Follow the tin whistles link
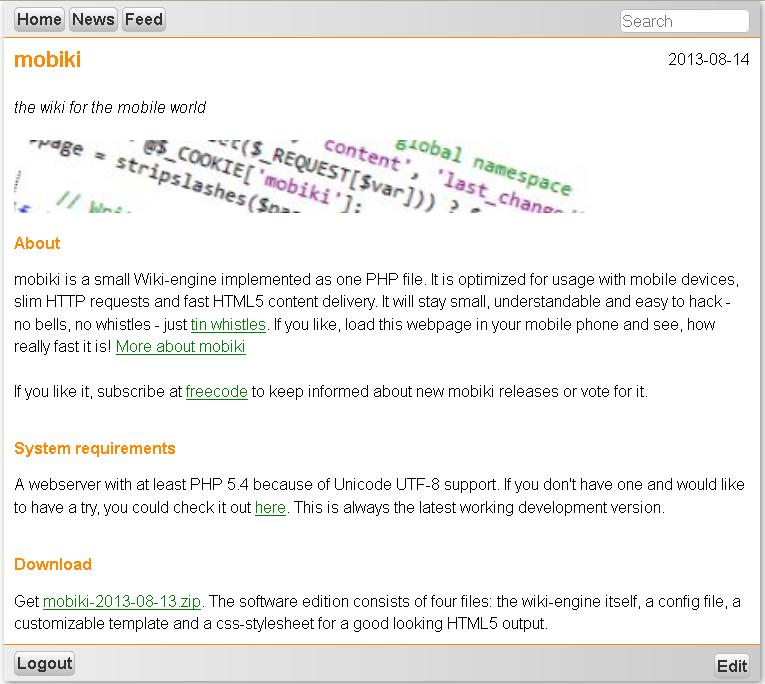The height and width of the screenshot is (684, 765). [228, 324]
